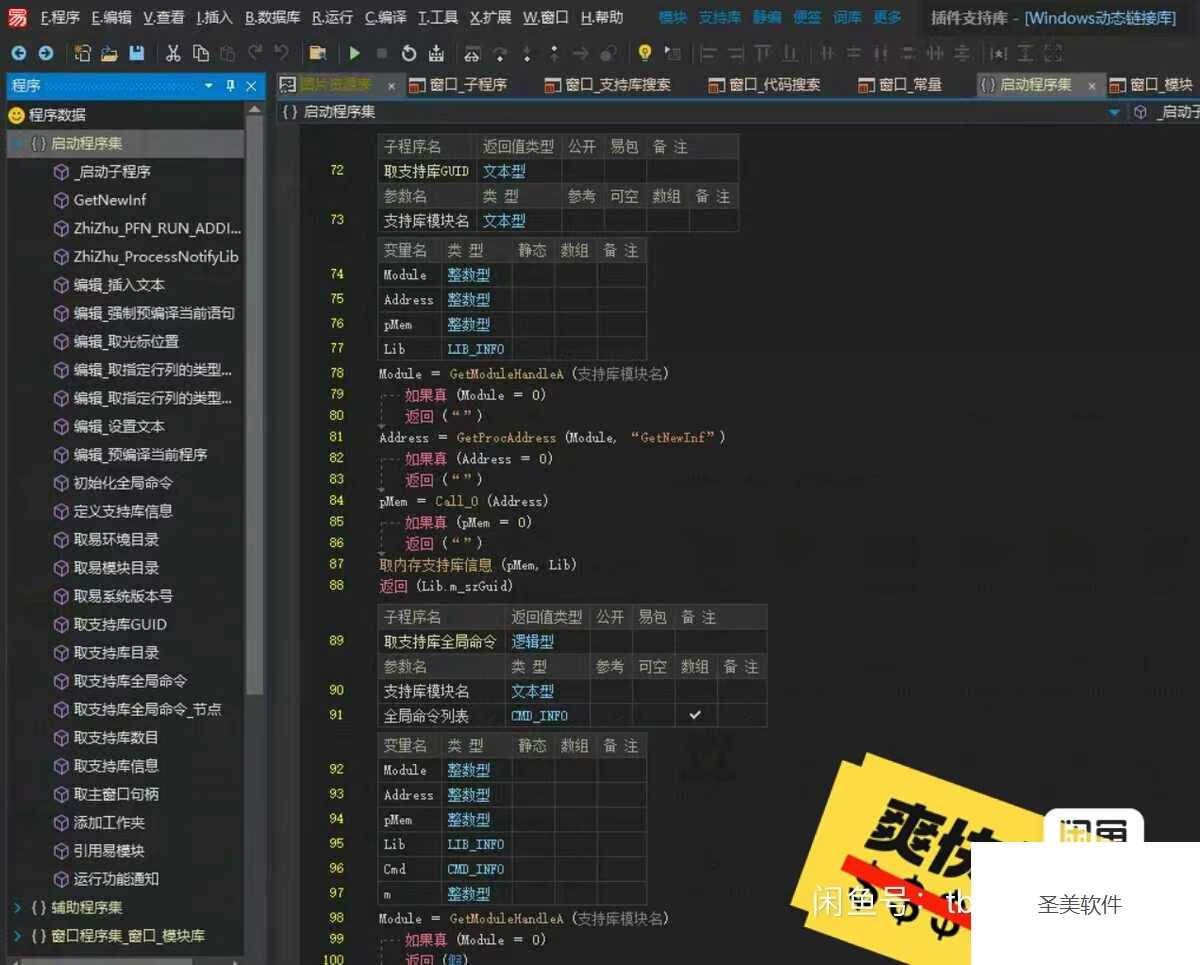Viewport: 1200px width, 965px height.
Task: Open the B.数据库 menu
Action: 272,17
